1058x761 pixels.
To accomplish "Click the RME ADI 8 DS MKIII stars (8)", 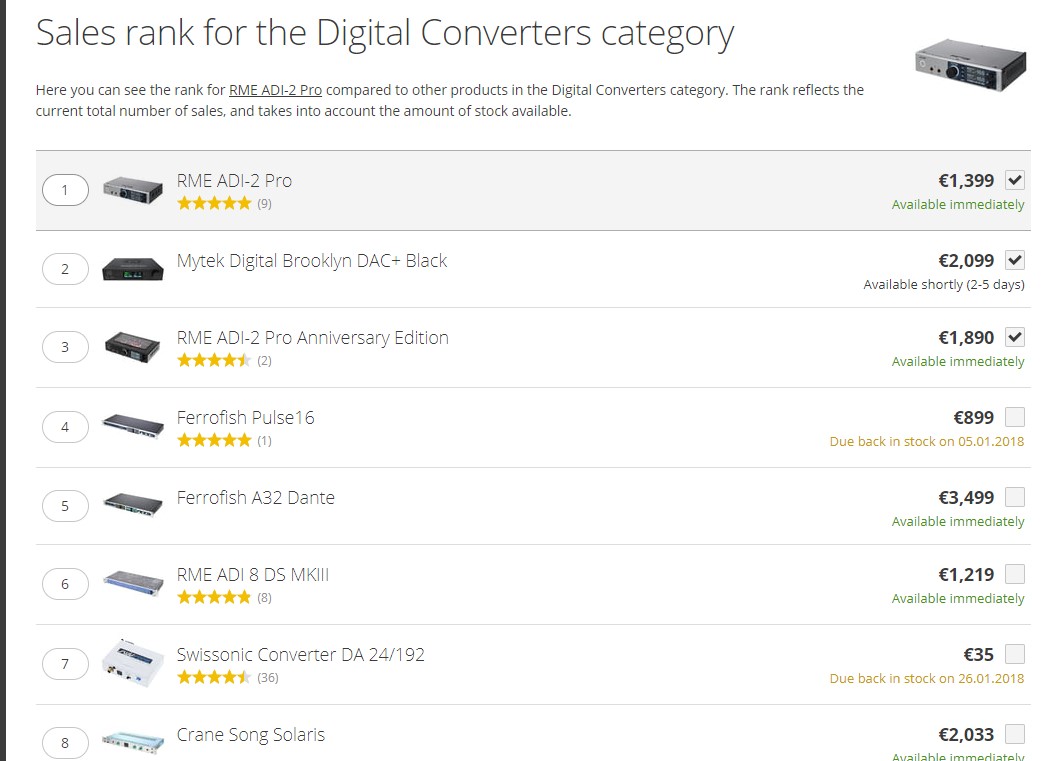I will point(214,597).
